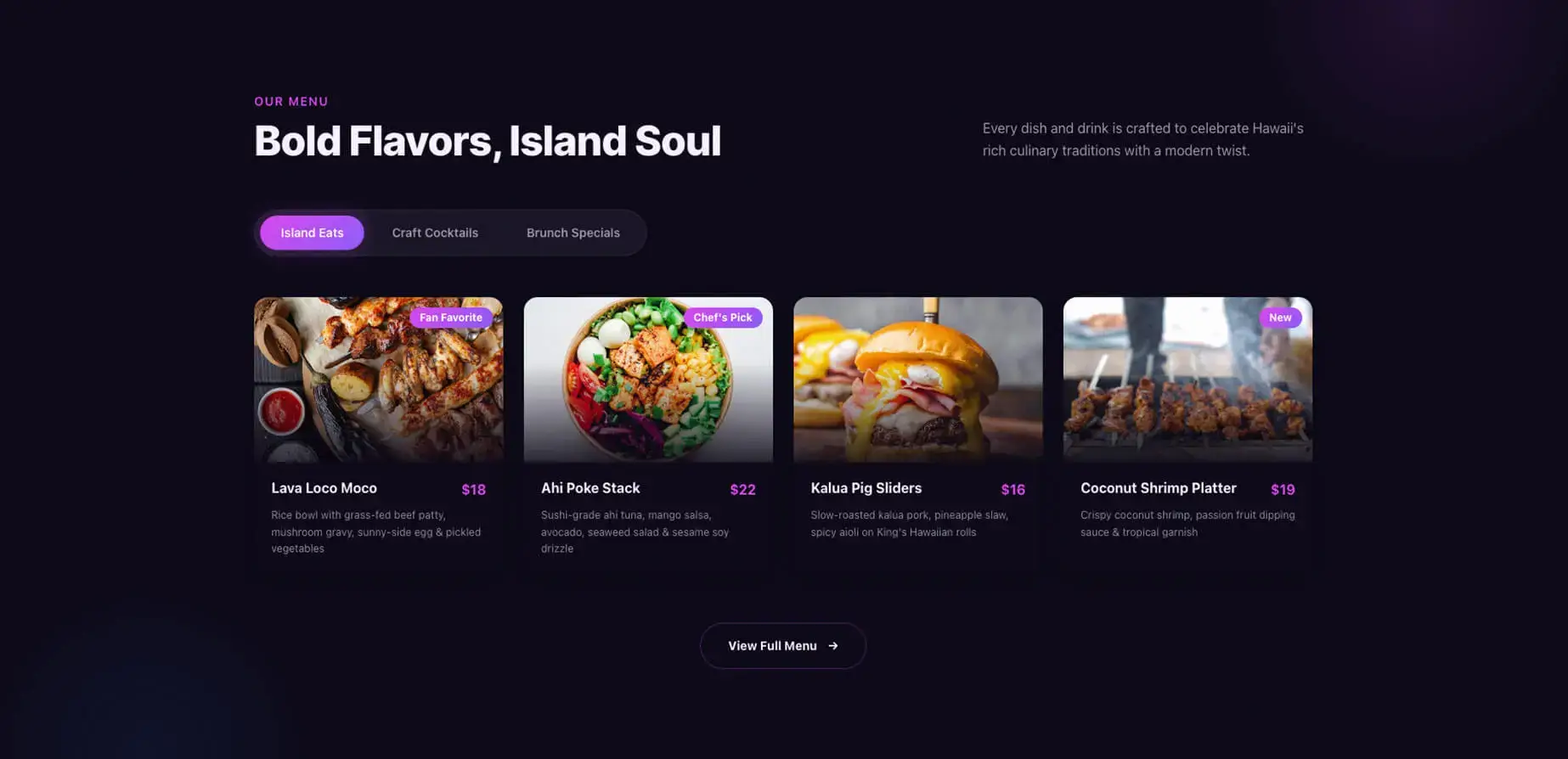Select the Lava Loco Moco title

pyautogui.click(x=324, y=488)
